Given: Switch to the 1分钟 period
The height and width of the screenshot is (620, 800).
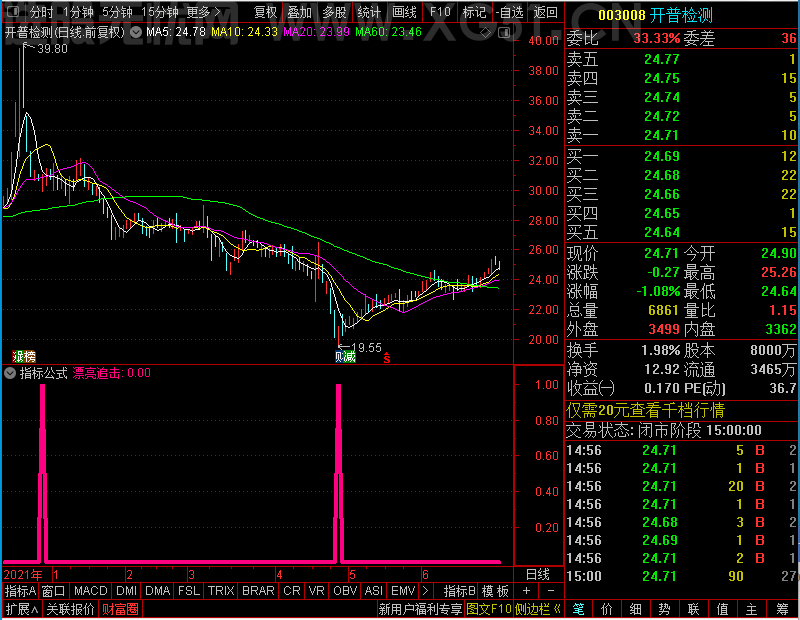Looking at the screenshot, I should [79, 12].
